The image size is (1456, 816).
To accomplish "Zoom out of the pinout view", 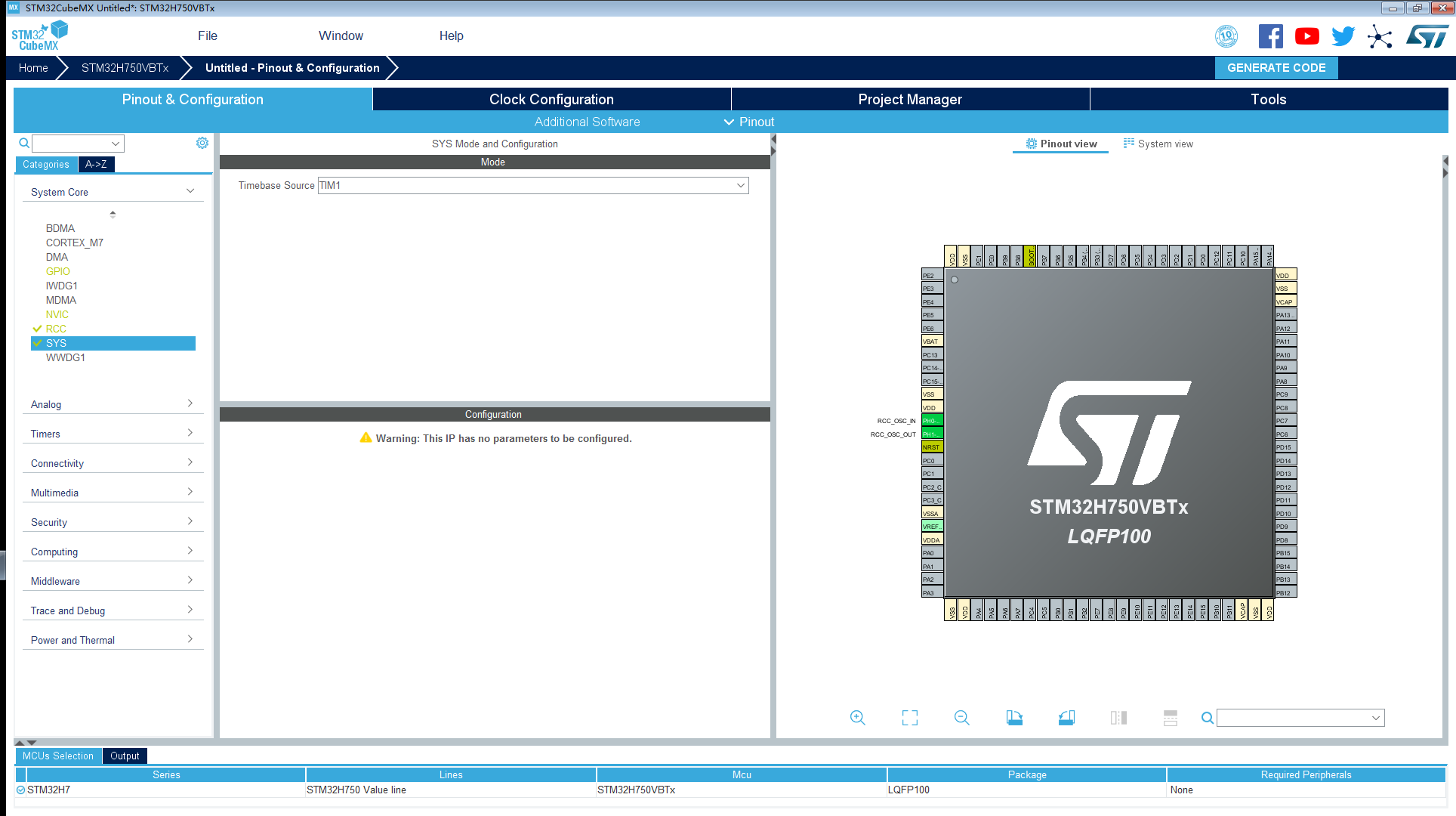I will [961, 718].
